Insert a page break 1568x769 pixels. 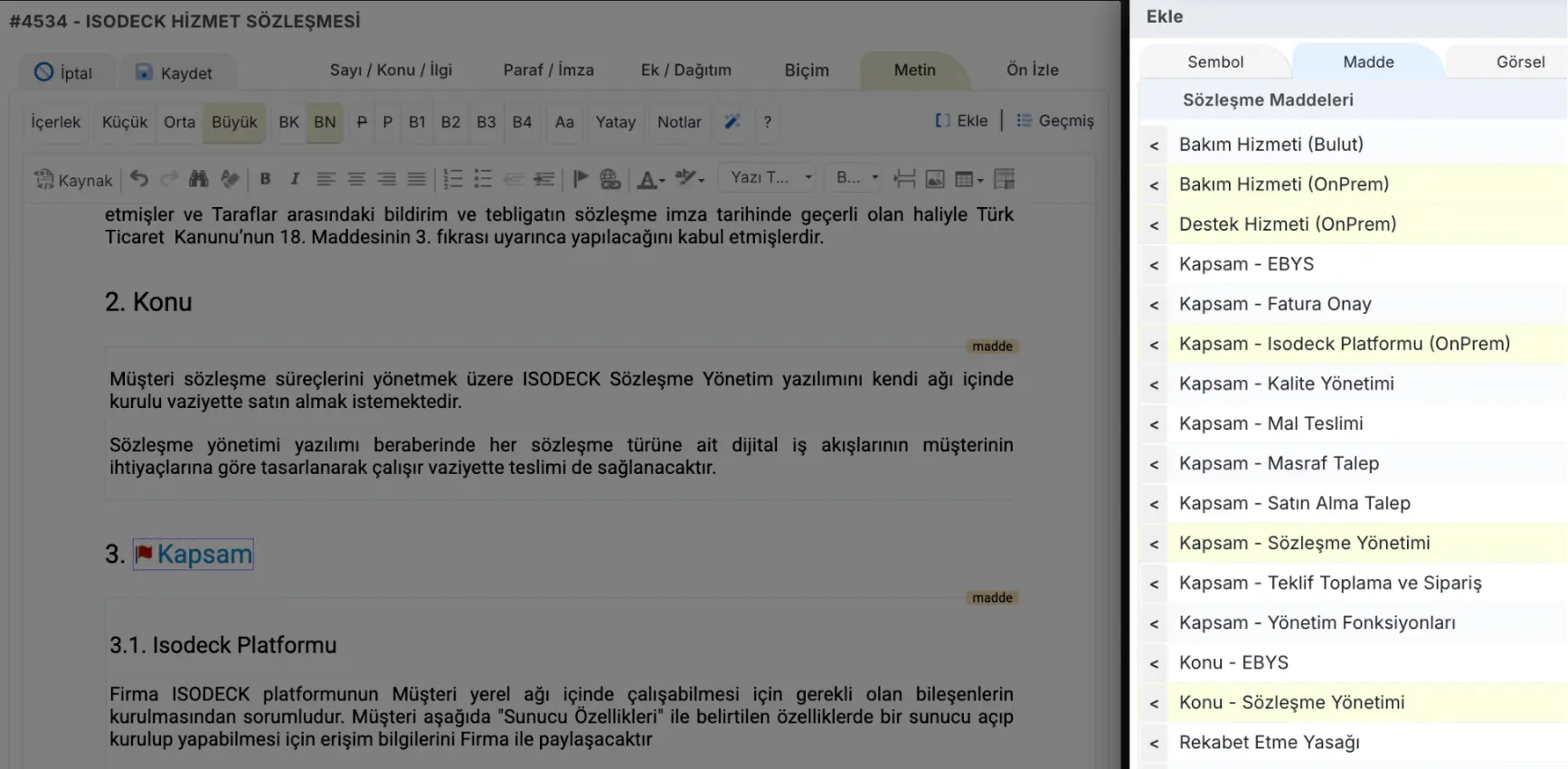click(x=904, y=179)
